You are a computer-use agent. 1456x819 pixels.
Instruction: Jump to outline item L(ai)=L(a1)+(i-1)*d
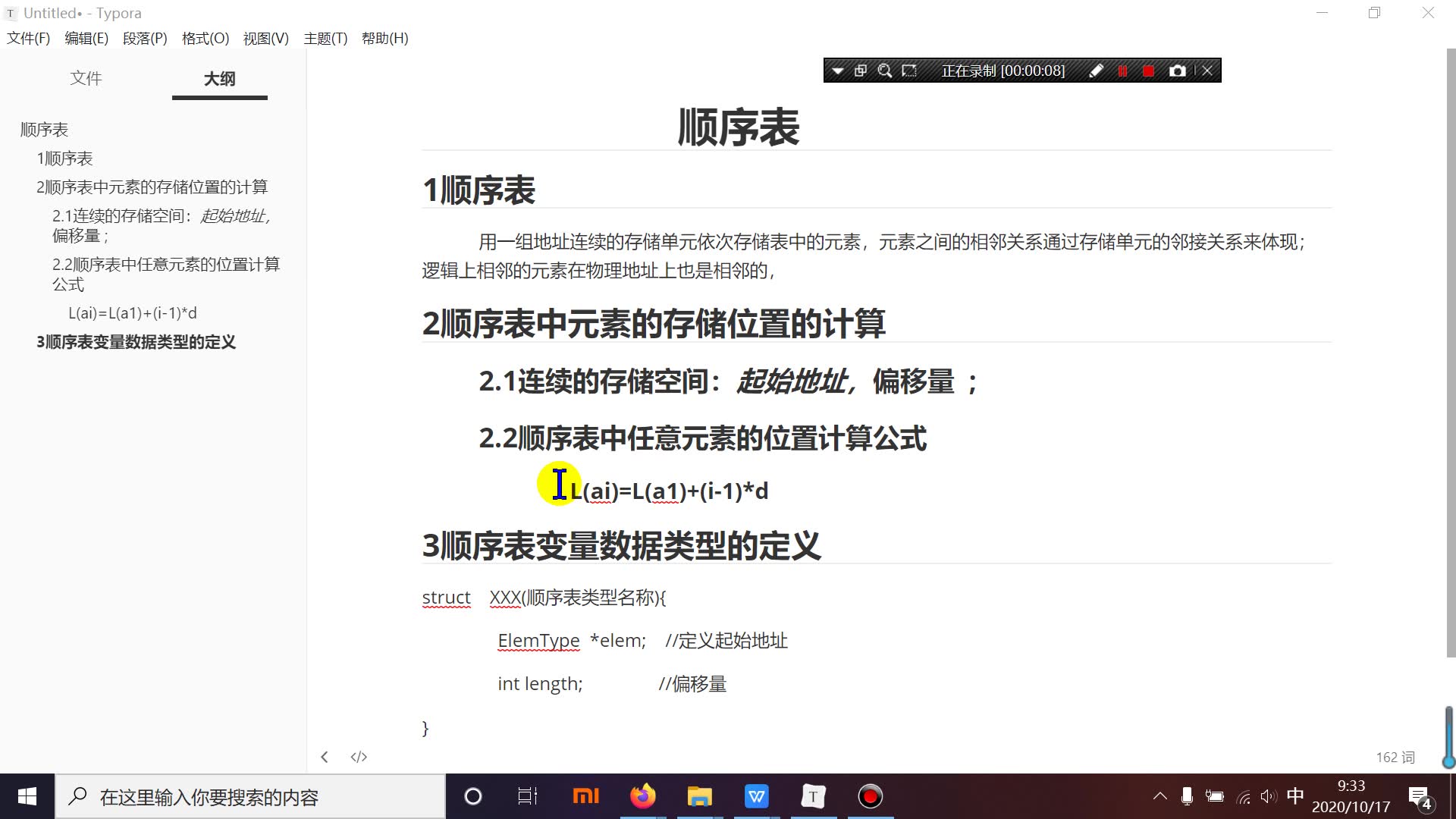(133, 313)
